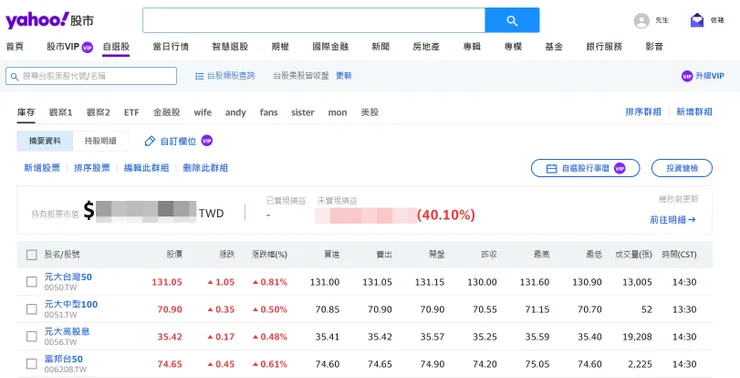The height and width of the screenshot is (378, 740).
Task: Focus the main Yahoo search field
Action: [314, 20]
